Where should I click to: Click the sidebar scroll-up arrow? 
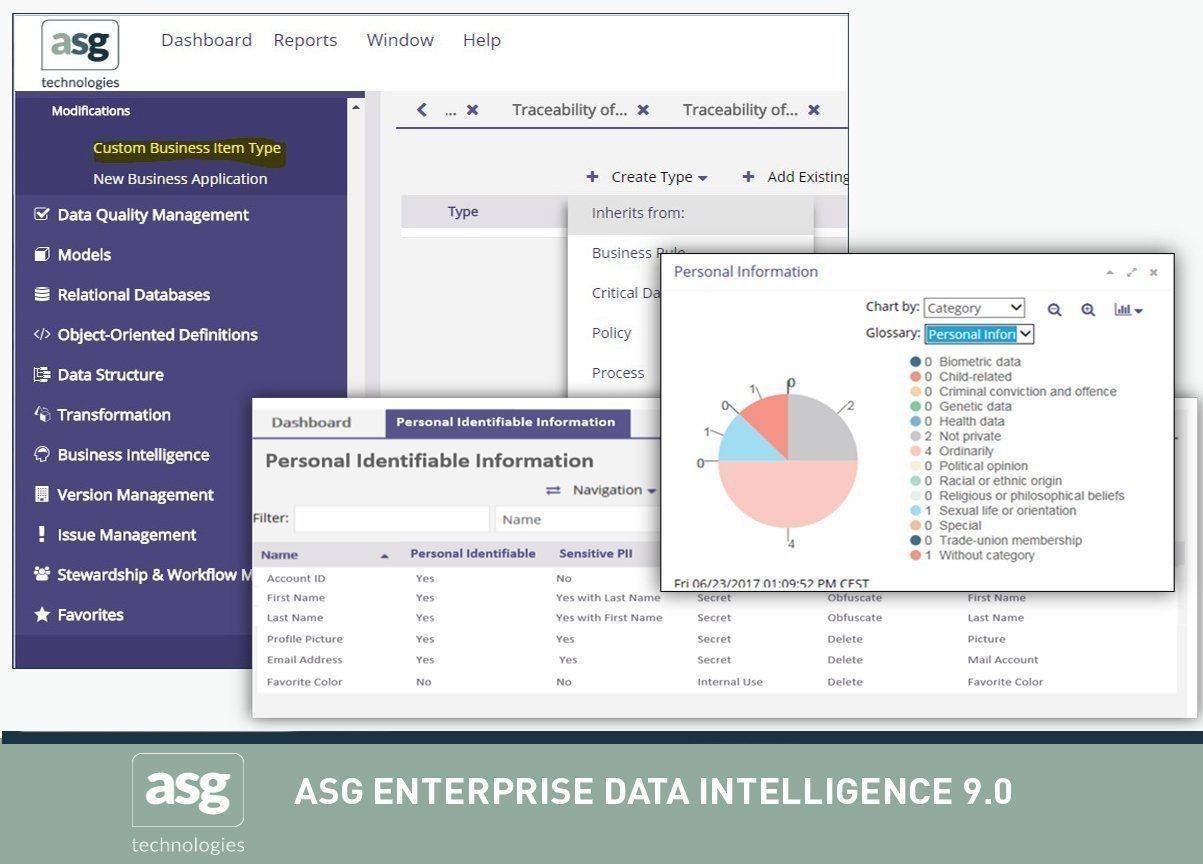coord(356,106)
